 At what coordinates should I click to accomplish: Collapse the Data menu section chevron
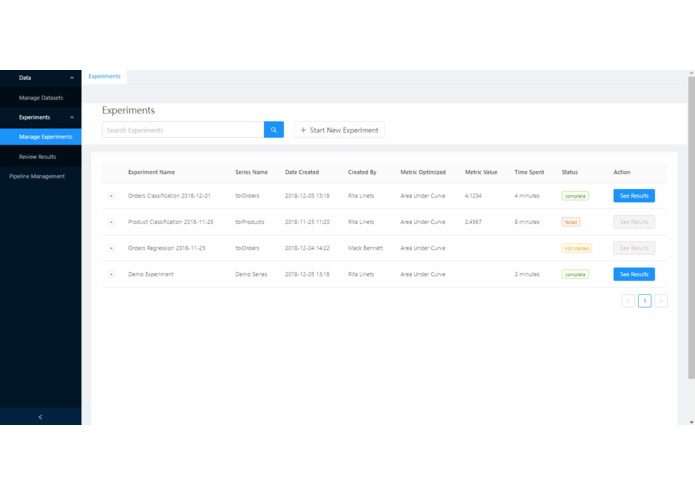coord(72,78)
